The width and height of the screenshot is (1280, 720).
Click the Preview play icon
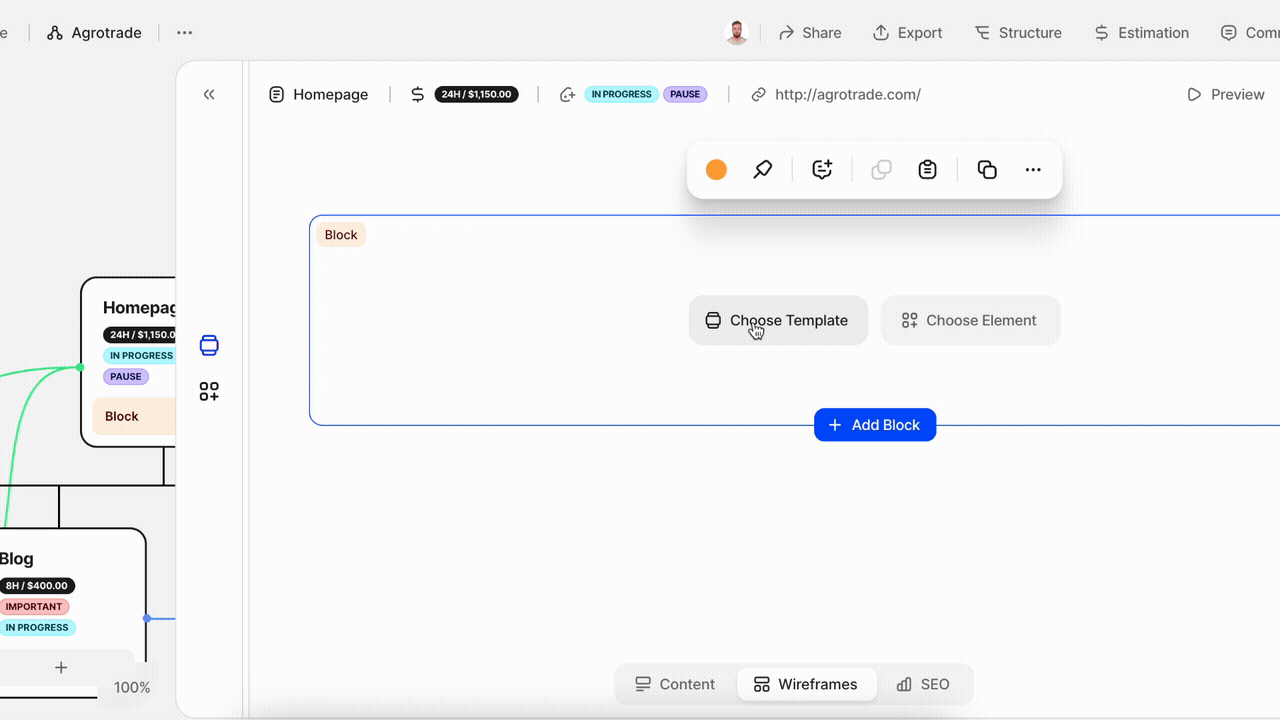(1194, 94)
